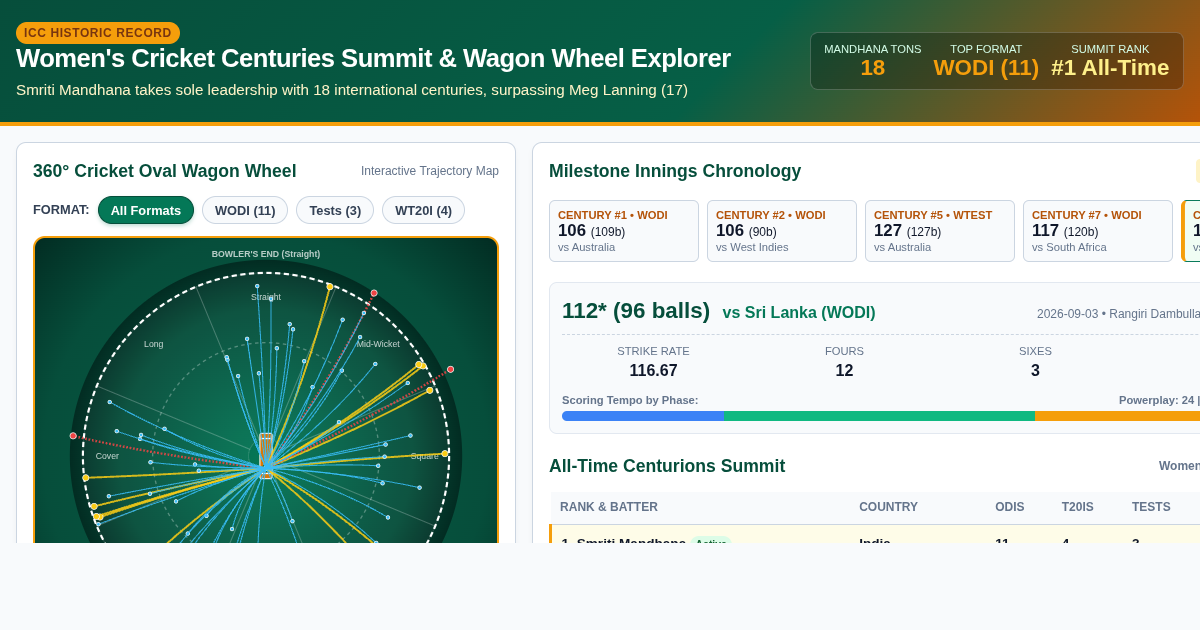Click the Sixes value 3

point(1035,370)
